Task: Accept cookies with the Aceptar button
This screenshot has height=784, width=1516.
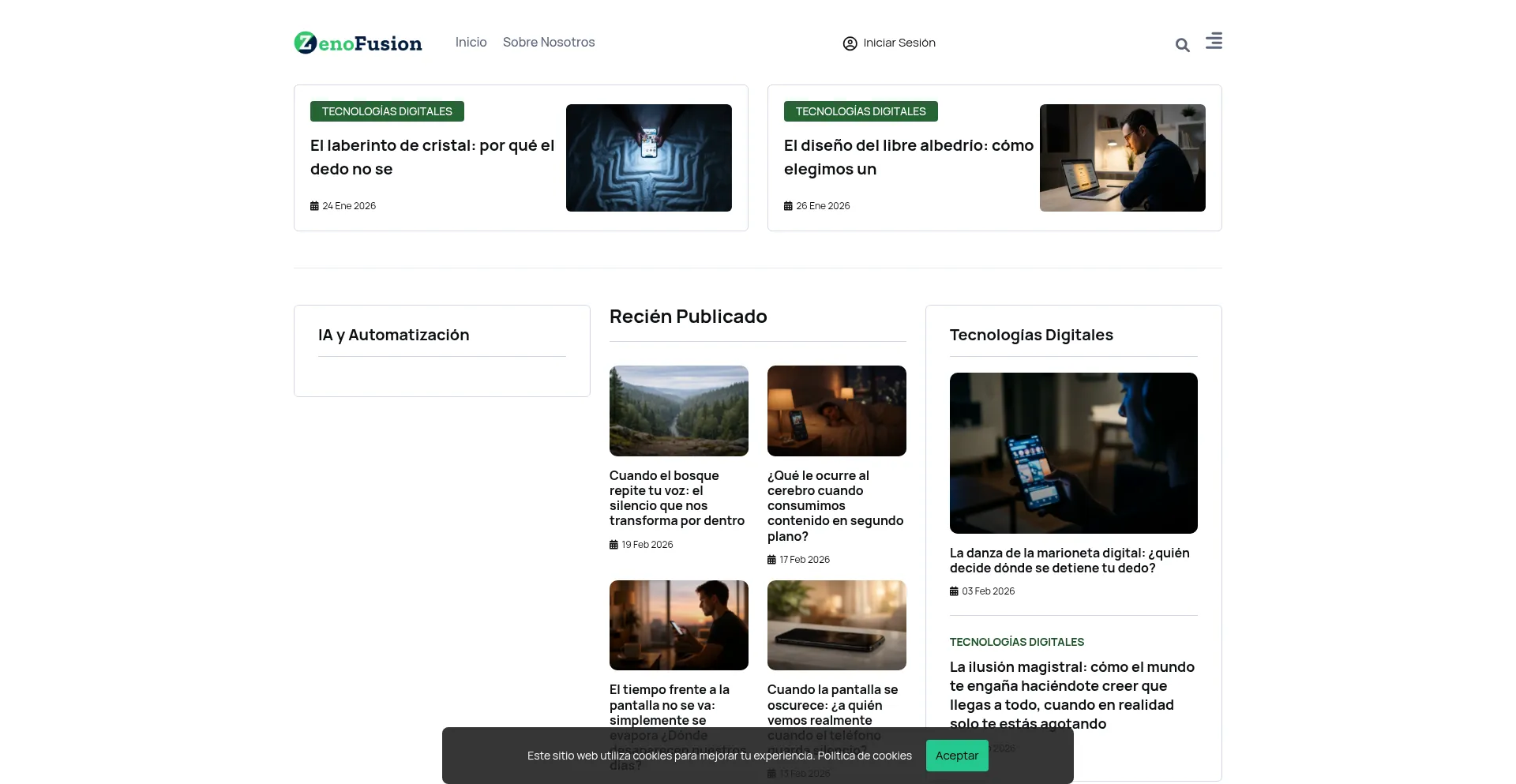Action: [957, 756]
